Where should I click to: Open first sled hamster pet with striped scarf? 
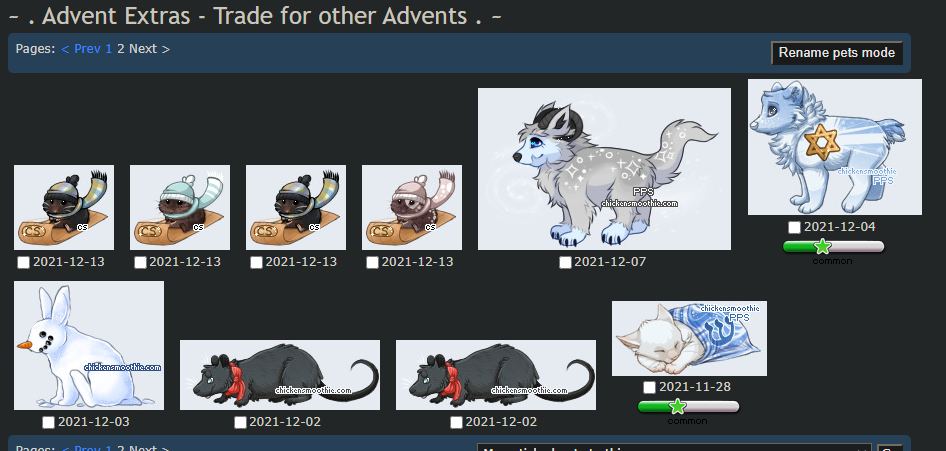[64, 207]
